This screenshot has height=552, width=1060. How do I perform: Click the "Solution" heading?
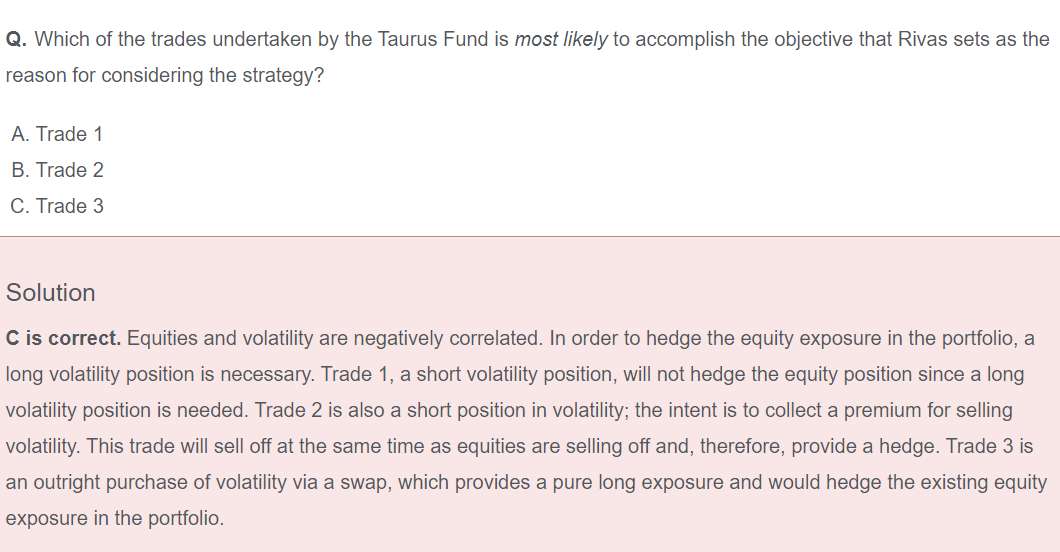point(51,293)
